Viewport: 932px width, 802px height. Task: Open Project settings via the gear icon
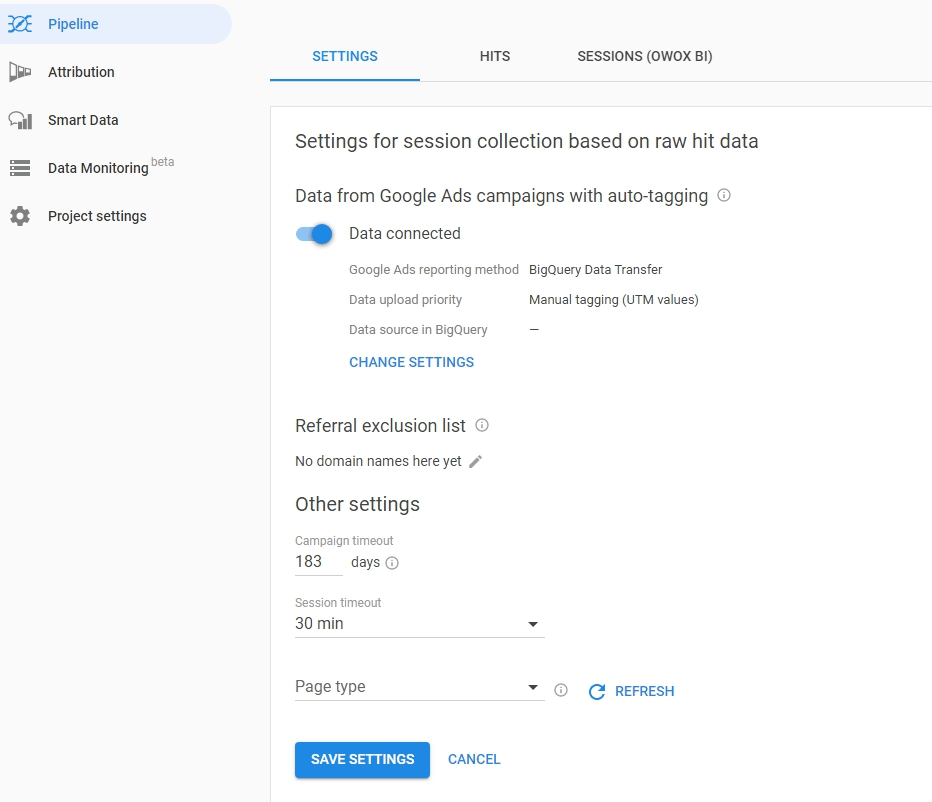pyautogui.click(x=20, y=215)
